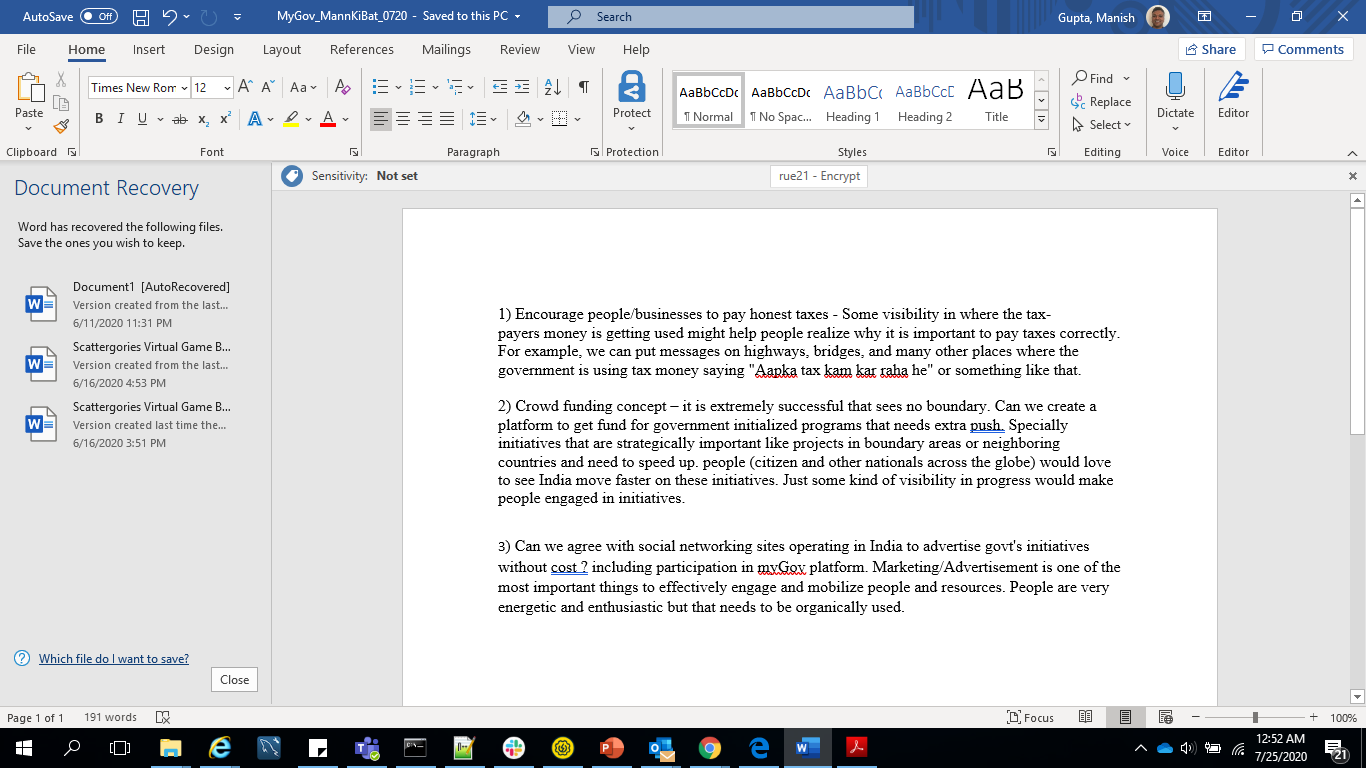Screen dimensions: 1366x768
Task: Click the Close button in Document Recovery
Action: click(x=234, y=680)
